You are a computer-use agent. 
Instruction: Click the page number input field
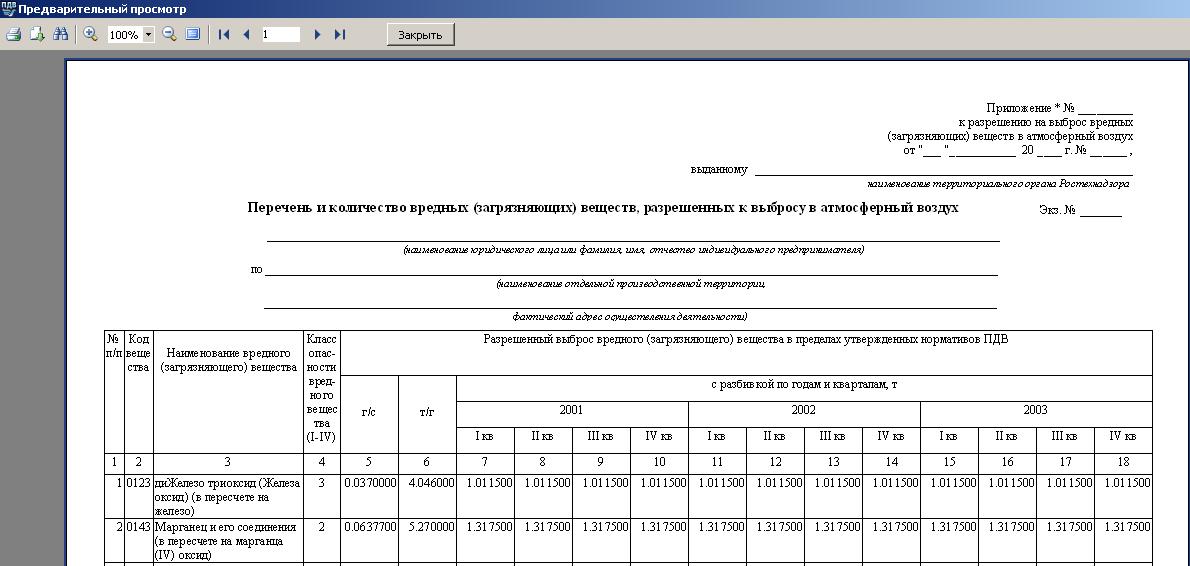click(x=280, y=34)
